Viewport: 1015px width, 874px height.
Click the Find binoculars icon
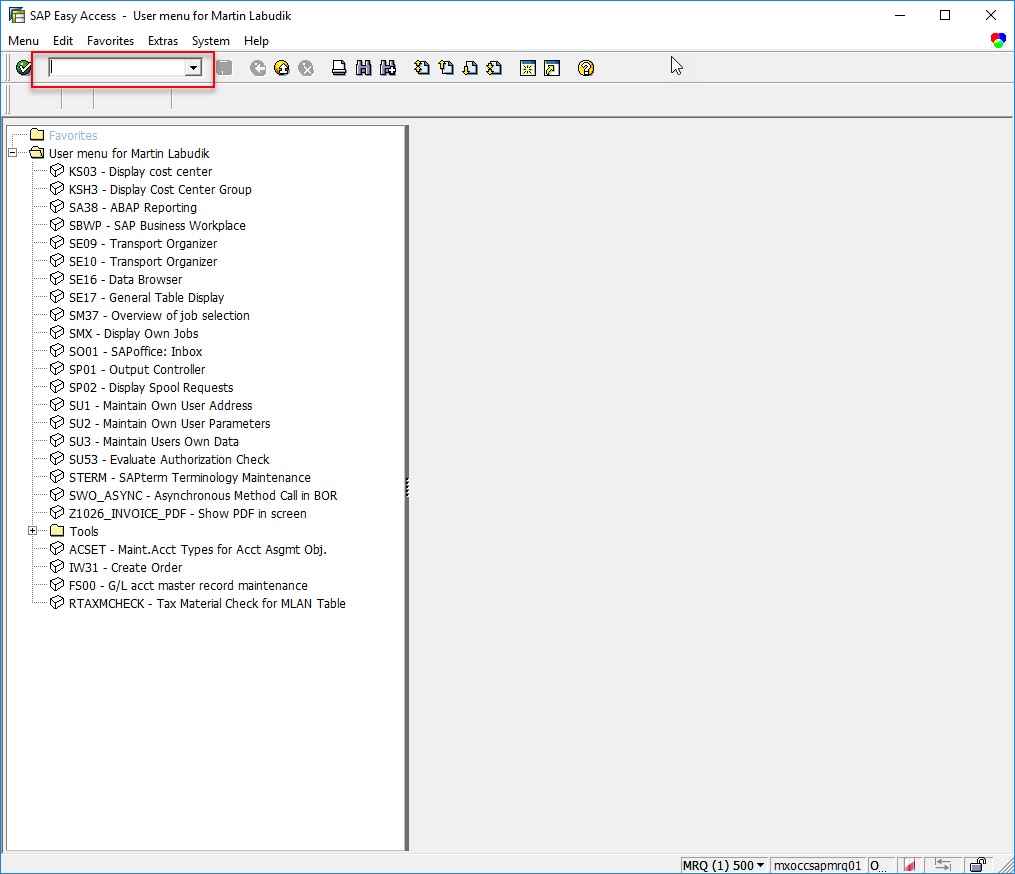364,67
